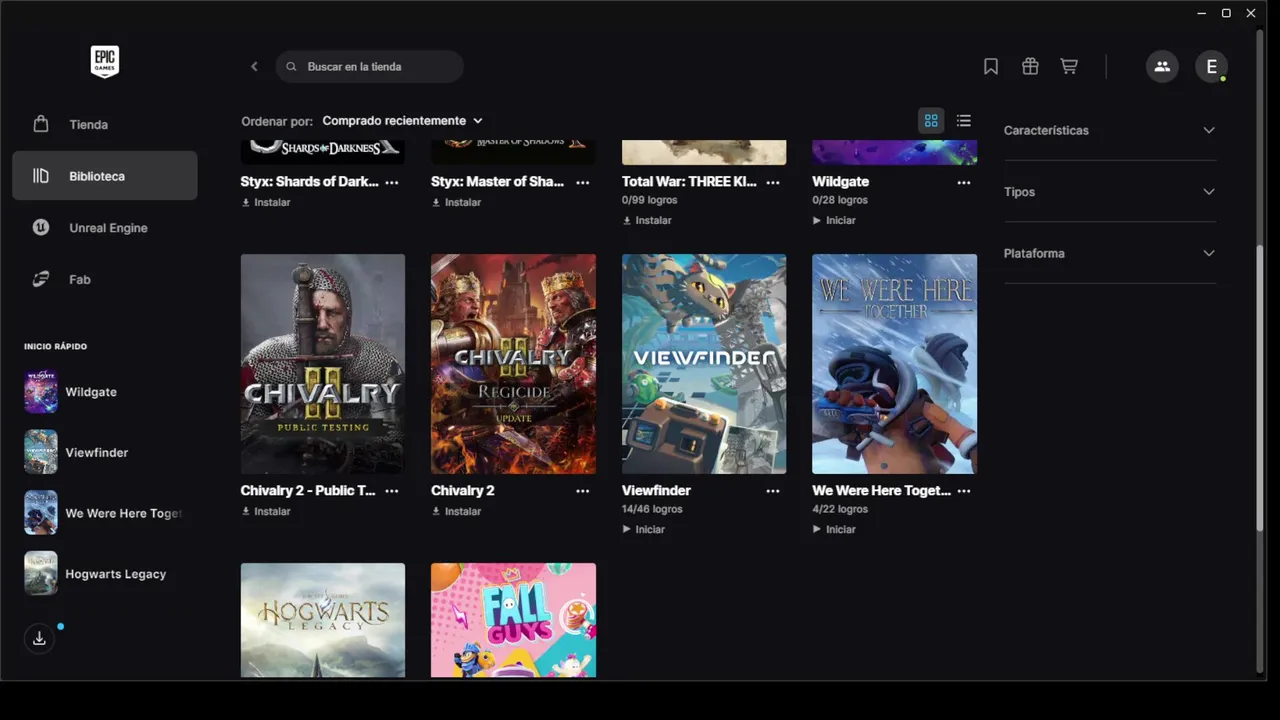Click the Total War 0/99 logros text

(x=650, y=200)
